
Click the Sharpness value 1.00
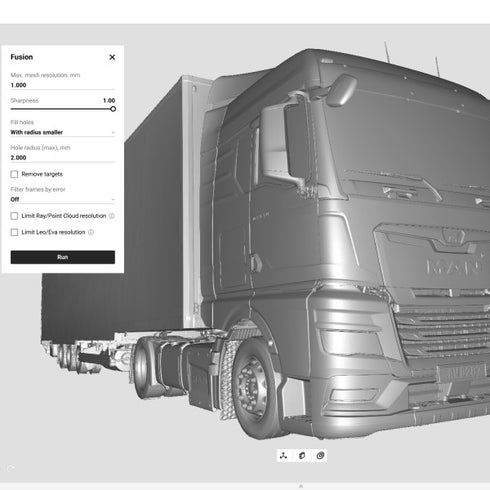pyautogui.click(x=109, y=100)
